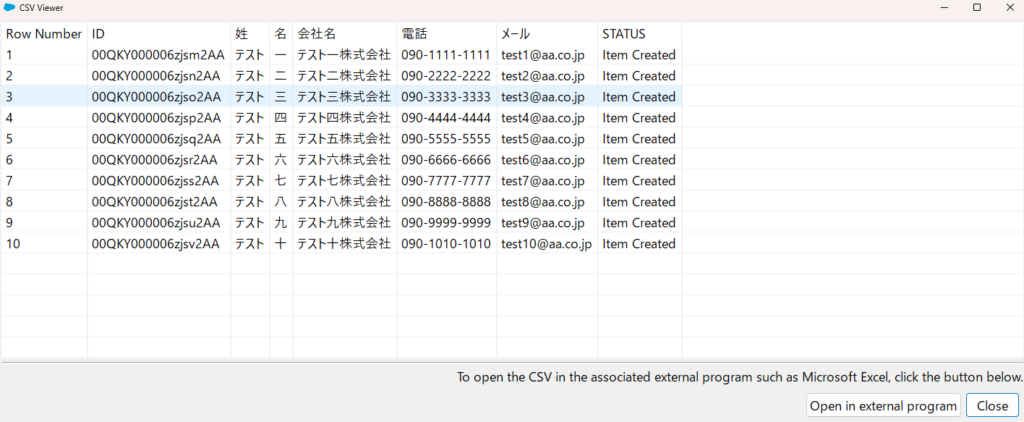Click Open in external program button
Image resolution: width=1024 pixels, height=422 pixels.
[884, 405]
